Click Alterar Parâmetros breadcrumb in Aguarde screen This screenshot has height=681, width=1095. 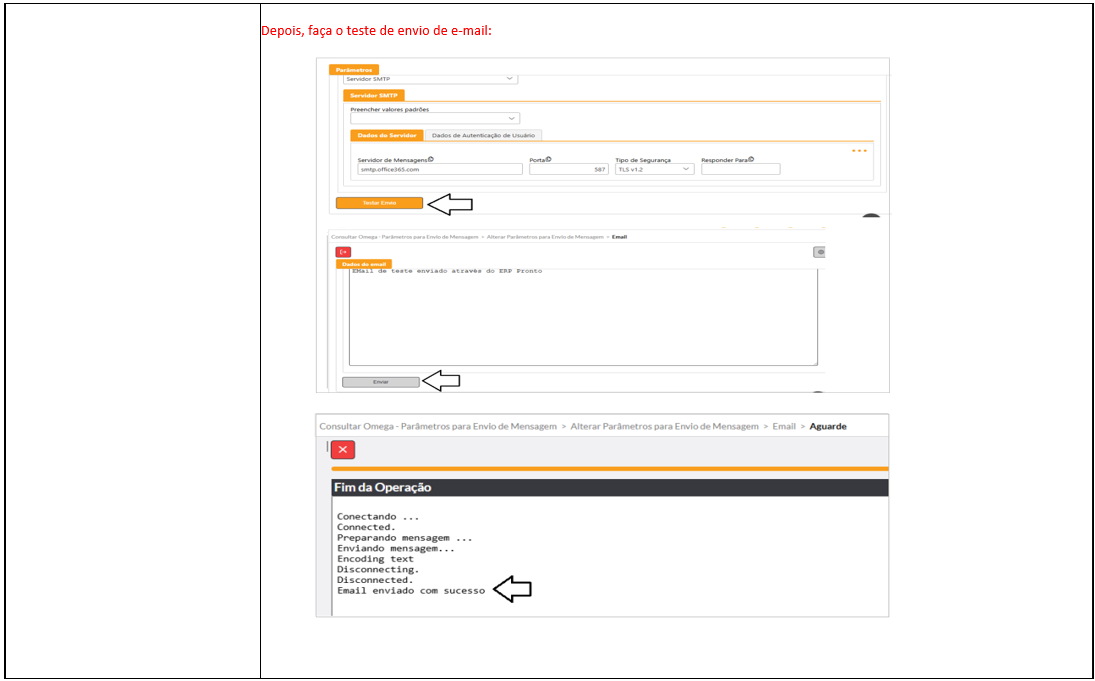(x=664, y=426)
